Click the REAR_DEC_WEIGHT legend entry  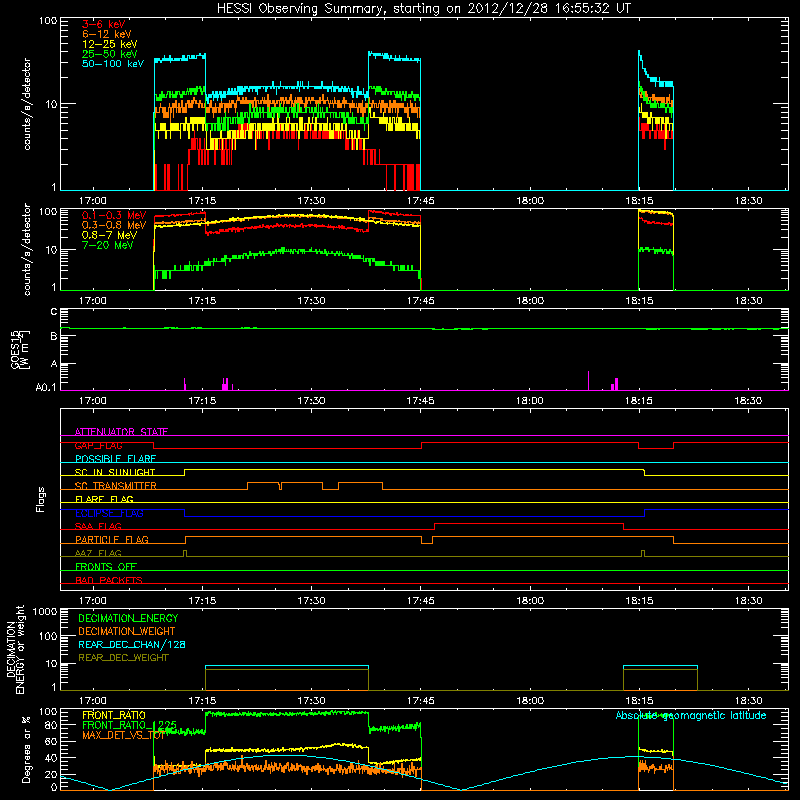[x=123, y=658]
